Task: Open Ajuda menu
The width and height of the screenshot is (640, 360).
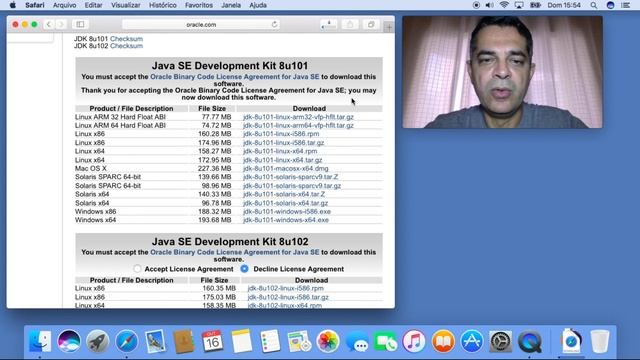Action: [x=258, y=5]
